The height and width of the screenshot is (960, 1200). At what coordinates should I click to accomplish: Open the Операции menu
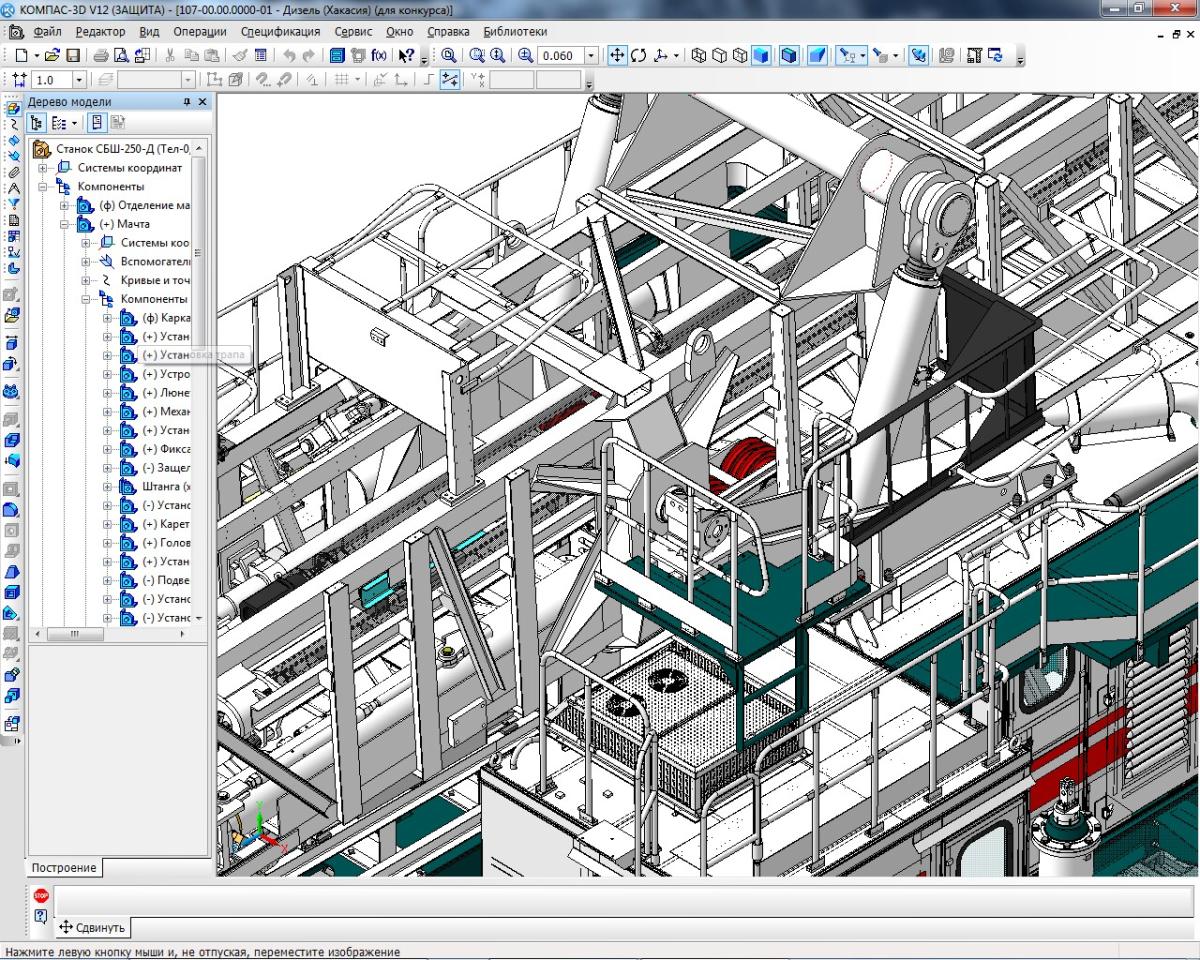tap(200, 31)
